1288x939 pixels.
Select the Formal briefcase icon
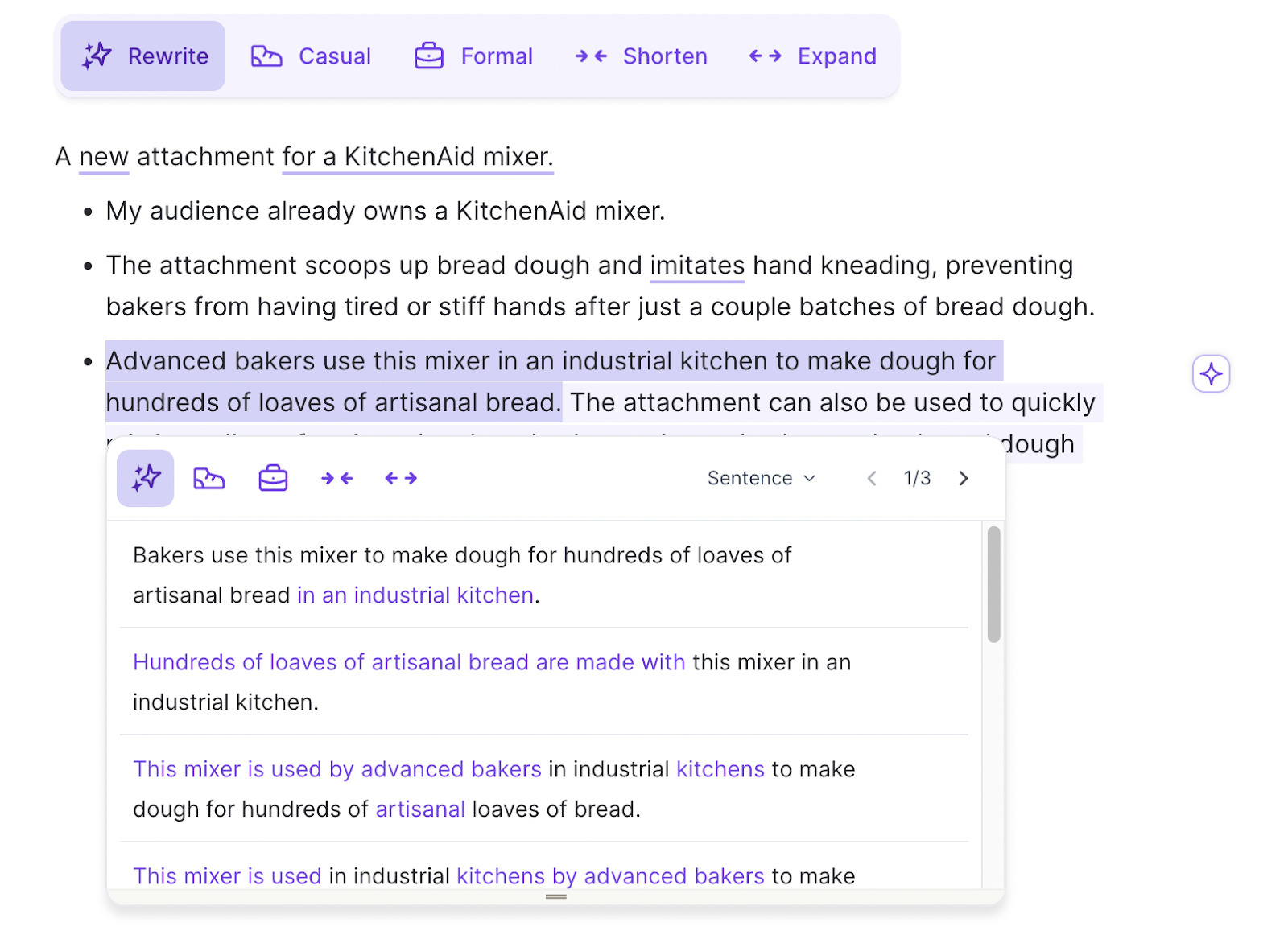[429, 55]
